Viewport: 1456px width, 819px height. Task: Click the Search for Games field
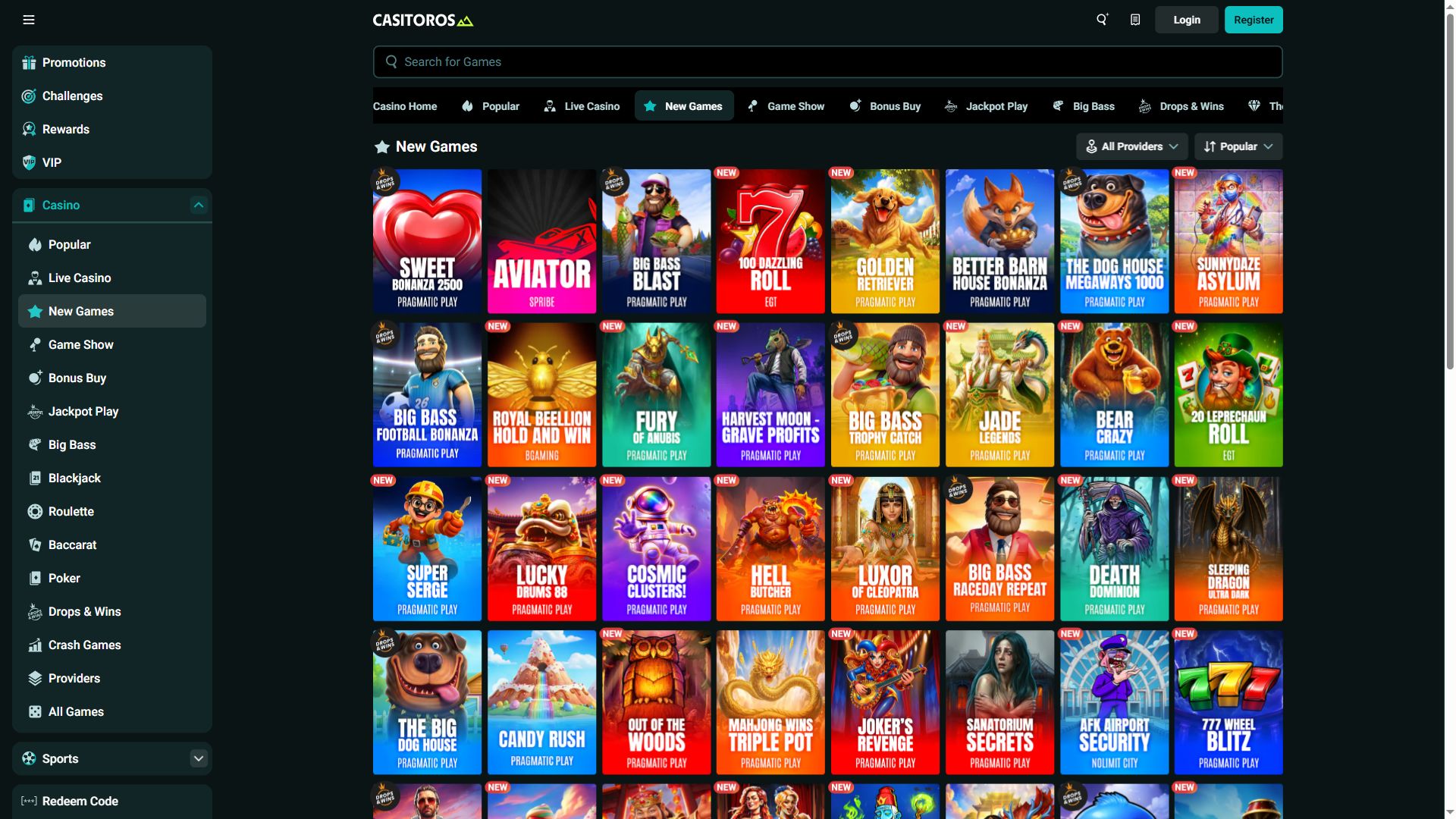pos(827,61)
